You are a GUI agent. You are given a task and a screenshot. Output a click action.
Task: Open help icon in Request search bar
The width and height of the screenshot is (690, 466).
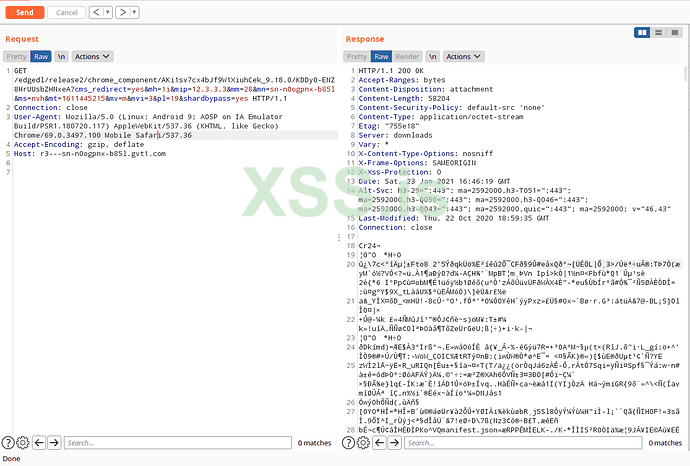(8, 443)
